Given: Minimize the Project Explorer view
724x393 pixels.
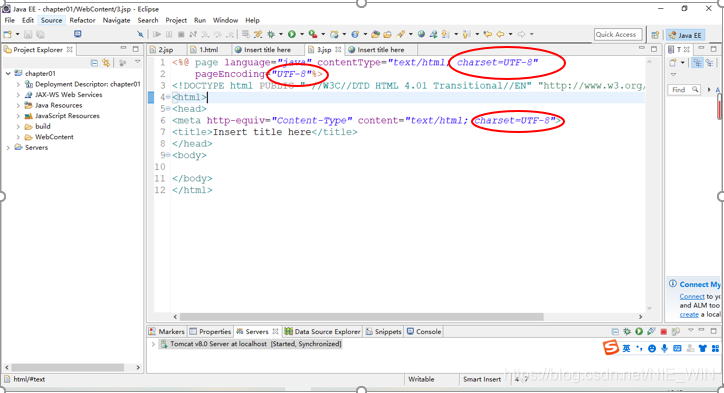Looking at the screenshot, I should coord(123,48).
